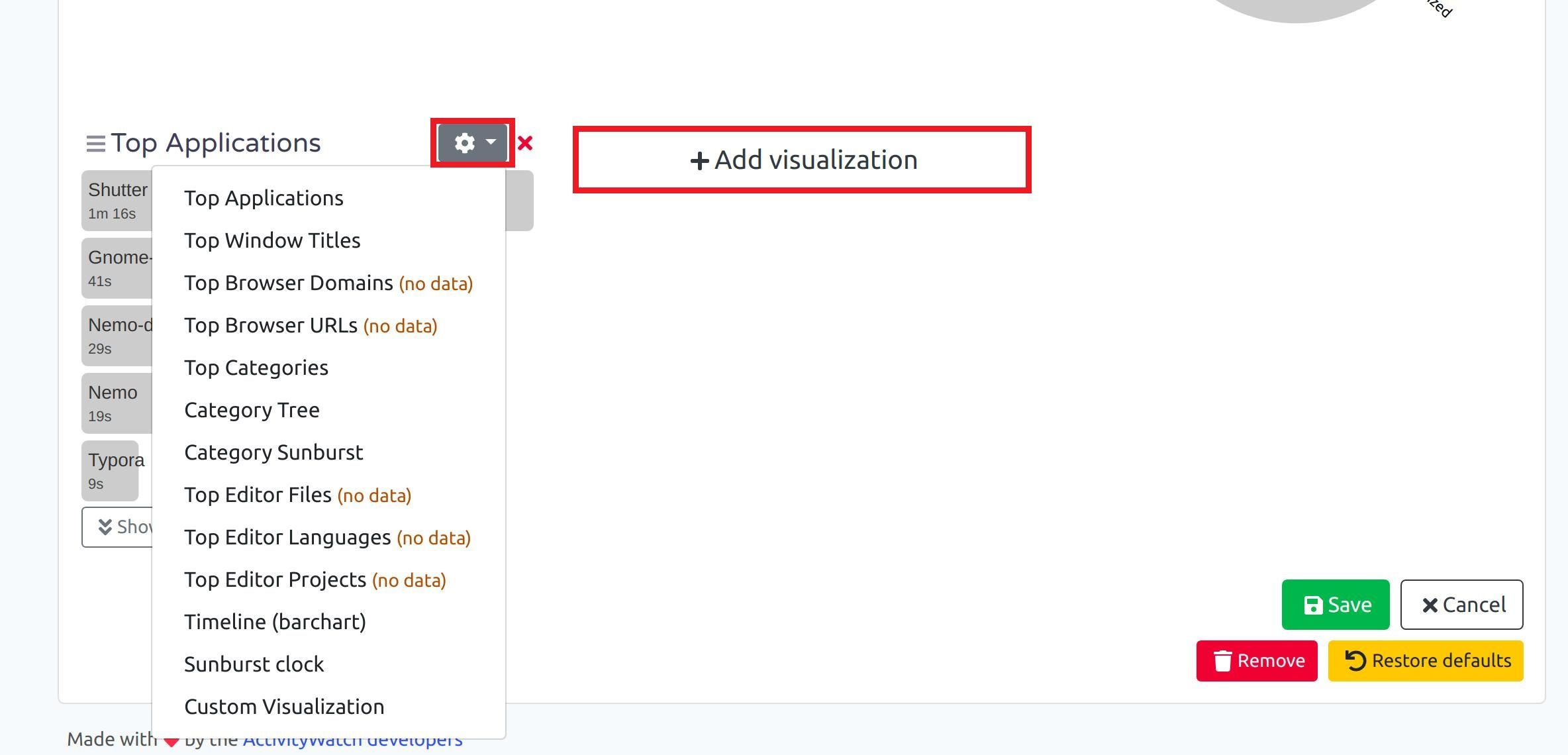Select Timeline (barchart) visualization
1568x755 pixels.
point(275,622)
